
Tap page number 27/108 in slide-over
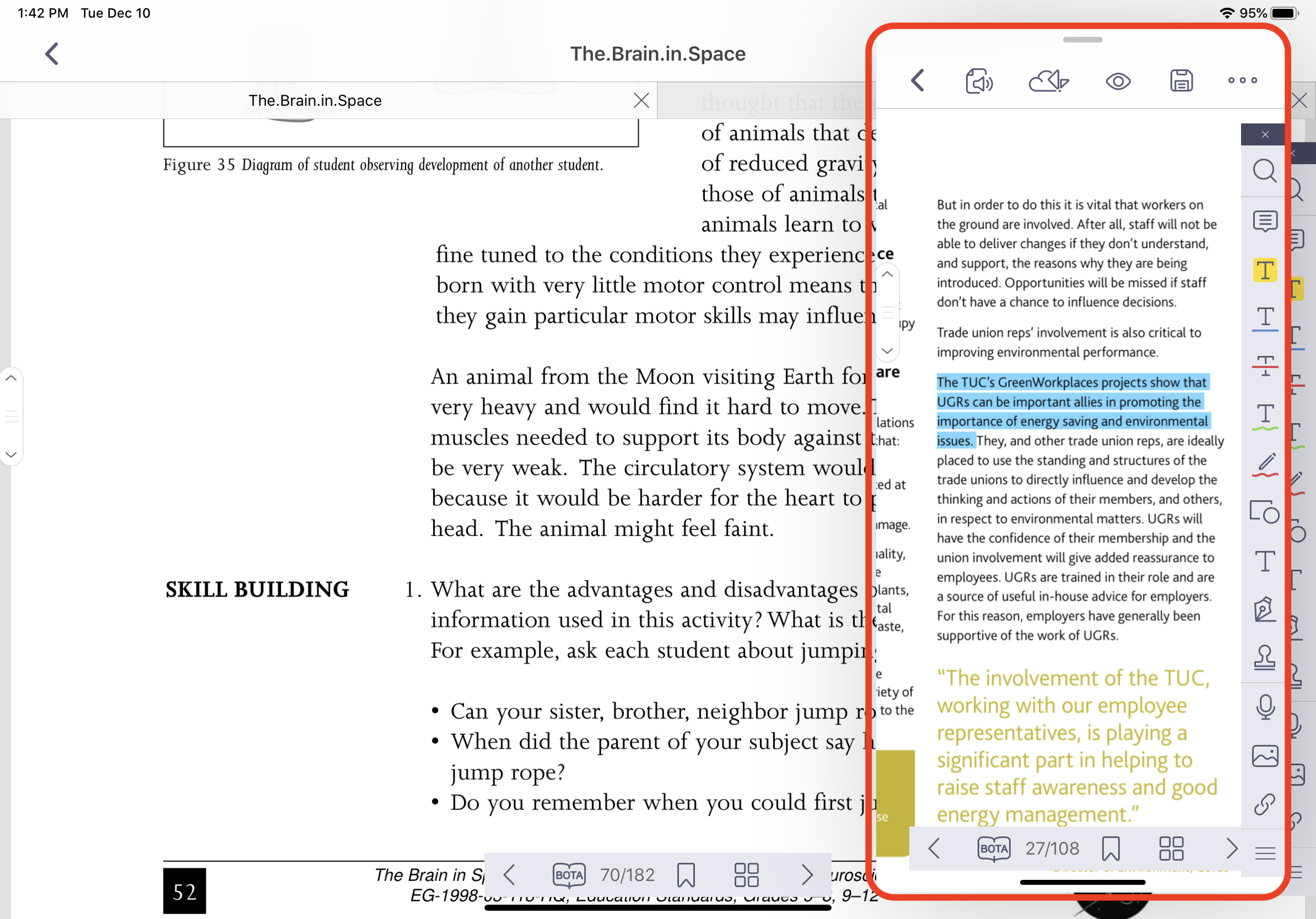(x=1052, y=848)
